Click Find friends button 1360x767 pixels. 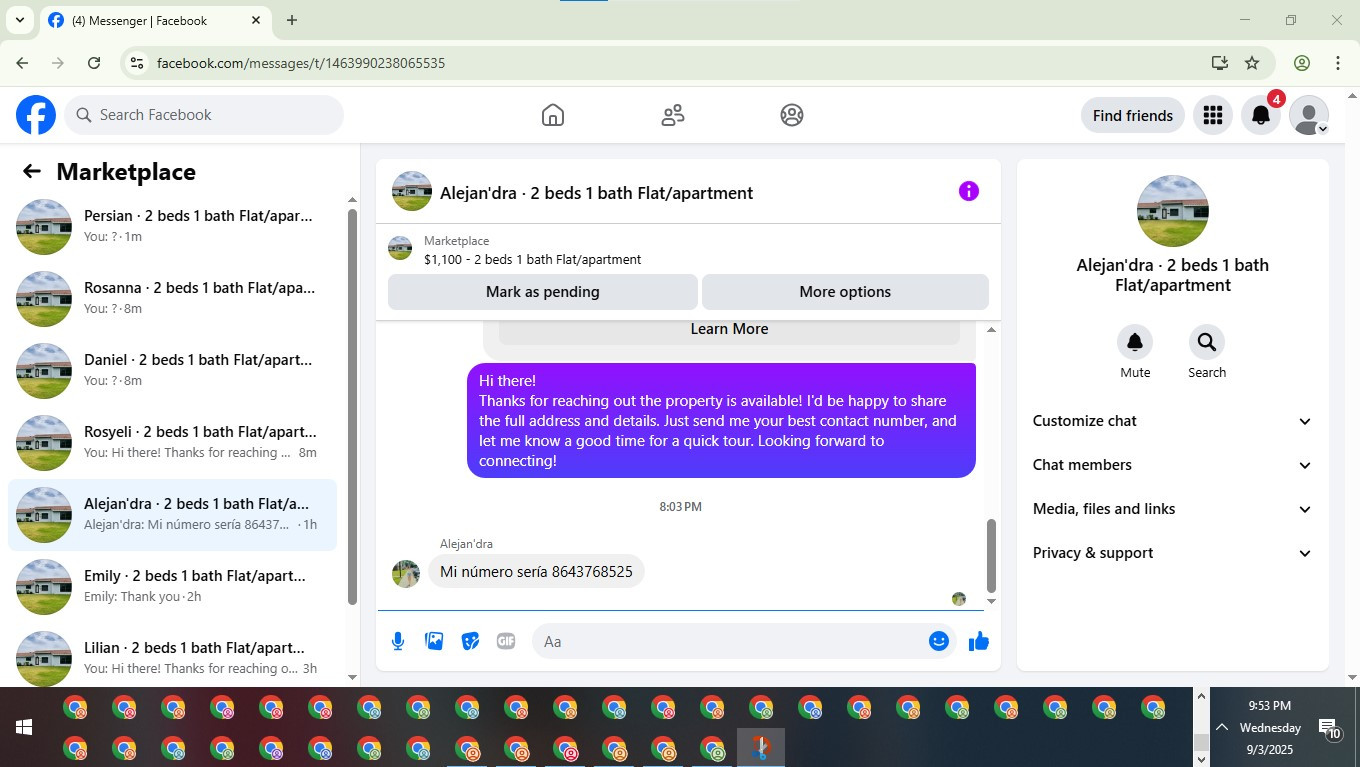click(x=1133, y=115)
